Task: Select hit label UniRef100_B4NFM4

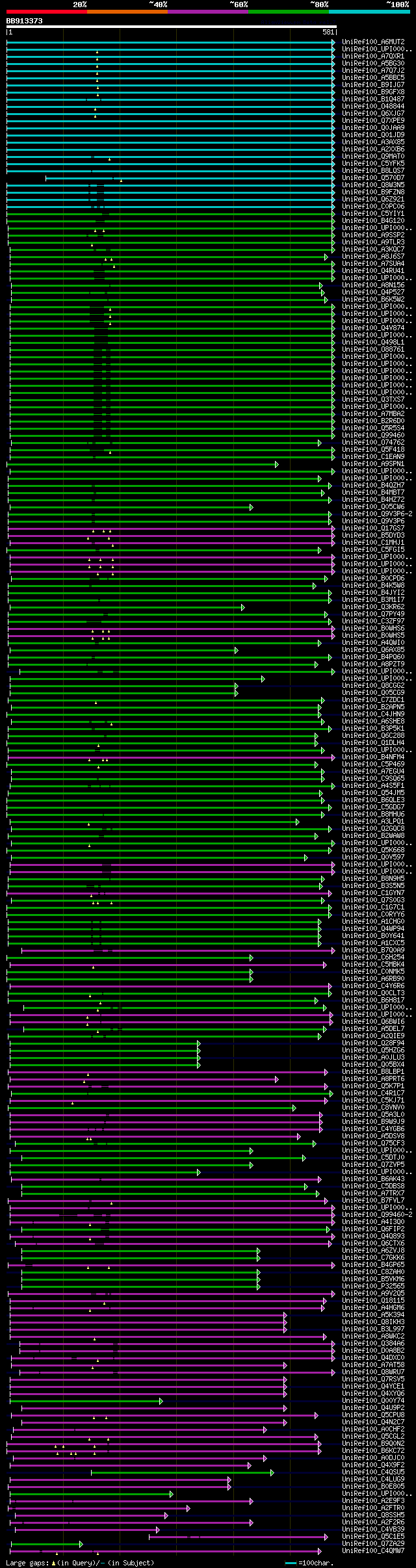Action: [x=373, y=757]
